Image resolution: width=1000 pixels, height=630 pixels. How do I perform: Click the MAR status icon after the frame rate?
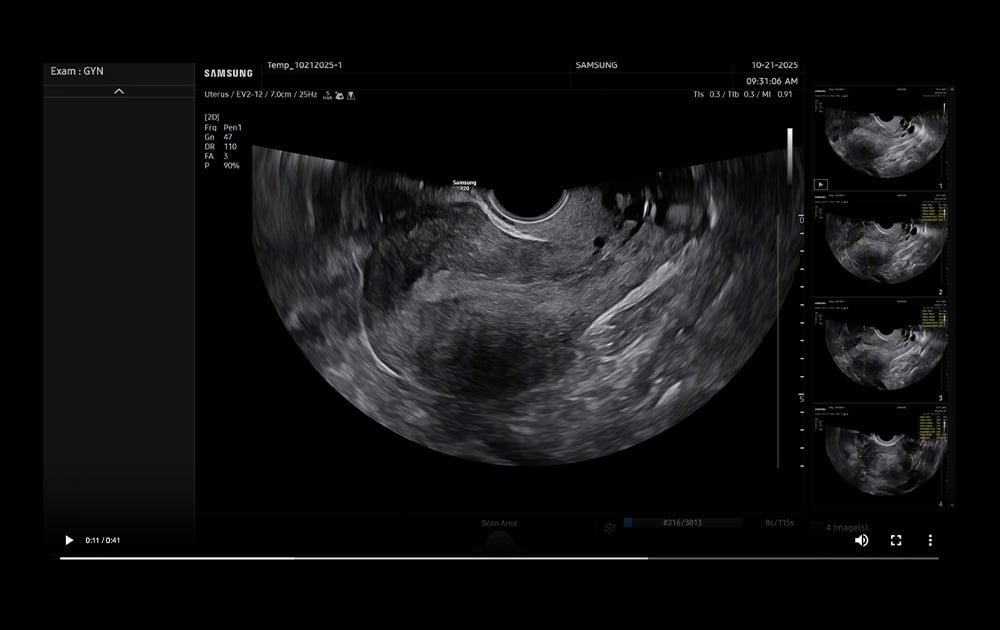tap(327, 97)
